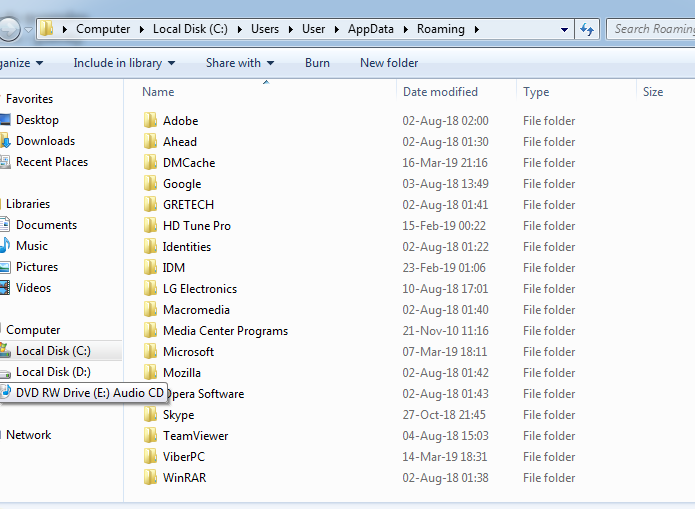Click the Ahead folder icon
This screenshot has width=695, height=509.
[150, 141]
